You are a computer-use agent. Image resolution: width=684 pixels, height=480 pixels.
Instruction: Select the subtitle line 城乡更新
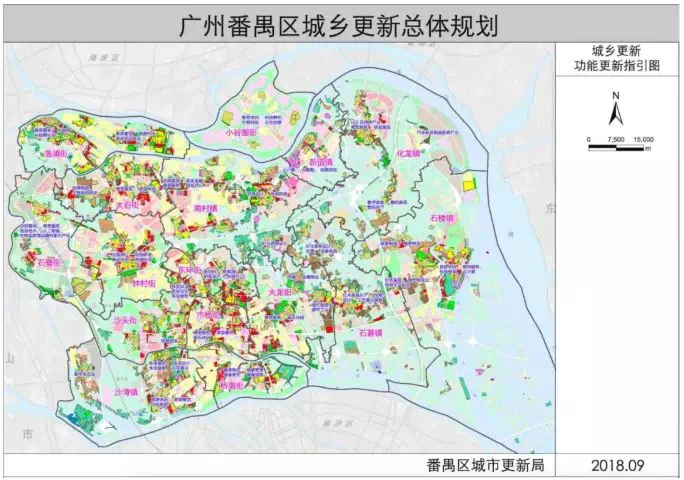tap(616, 51)
